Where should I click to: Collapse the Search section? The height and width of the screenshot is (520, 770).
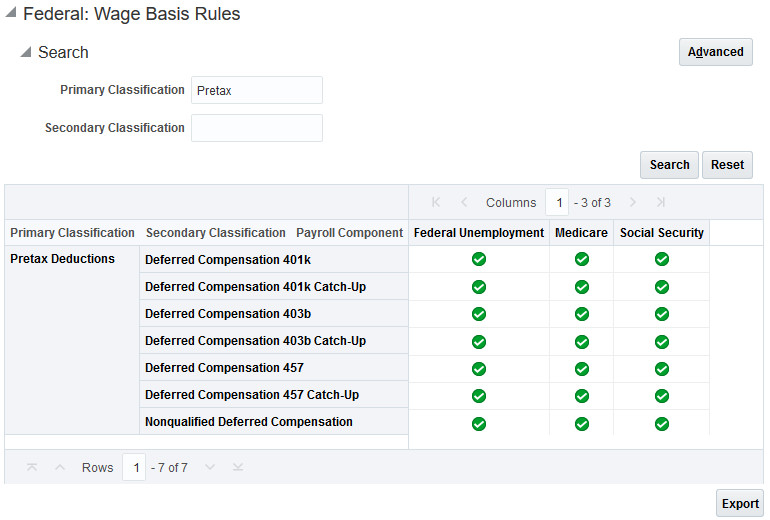coord(26,52)
